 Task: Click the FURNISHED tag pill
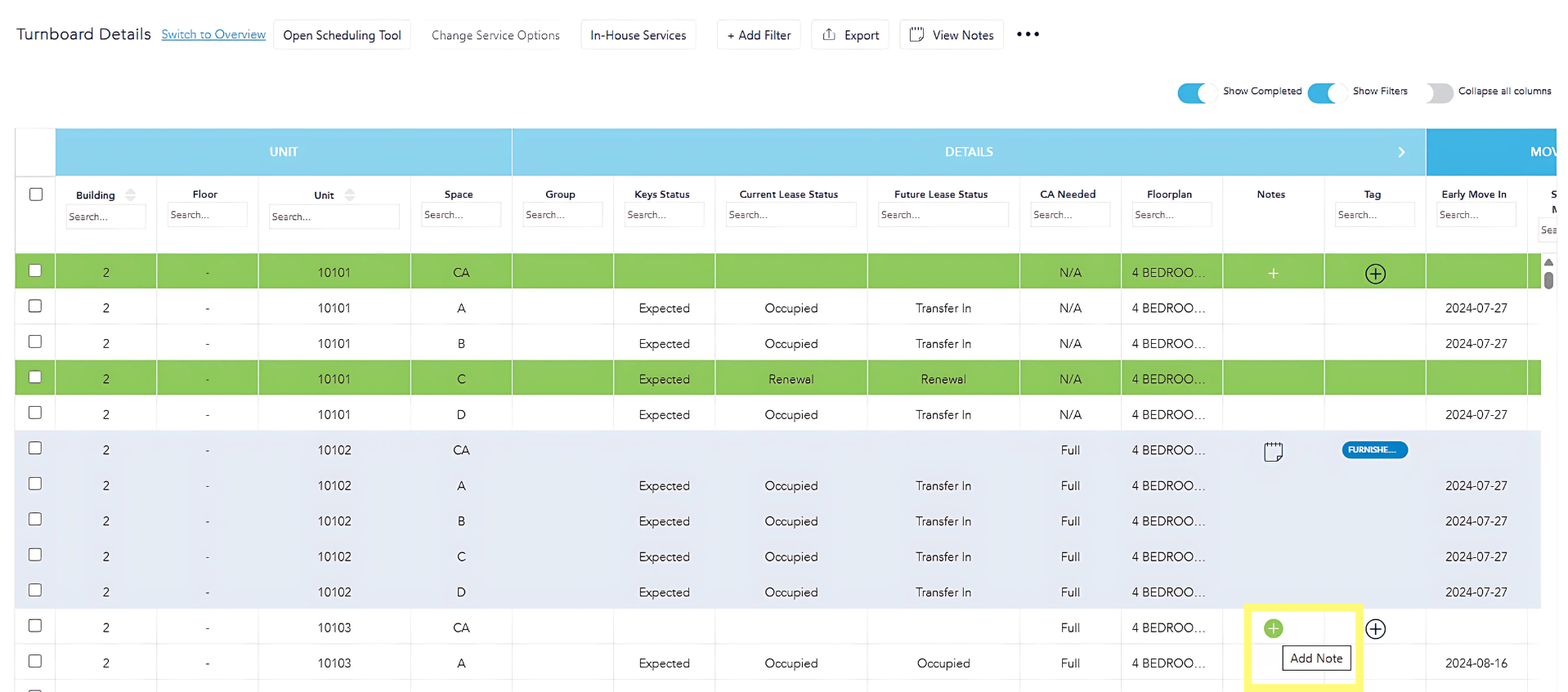point(1374,450)
